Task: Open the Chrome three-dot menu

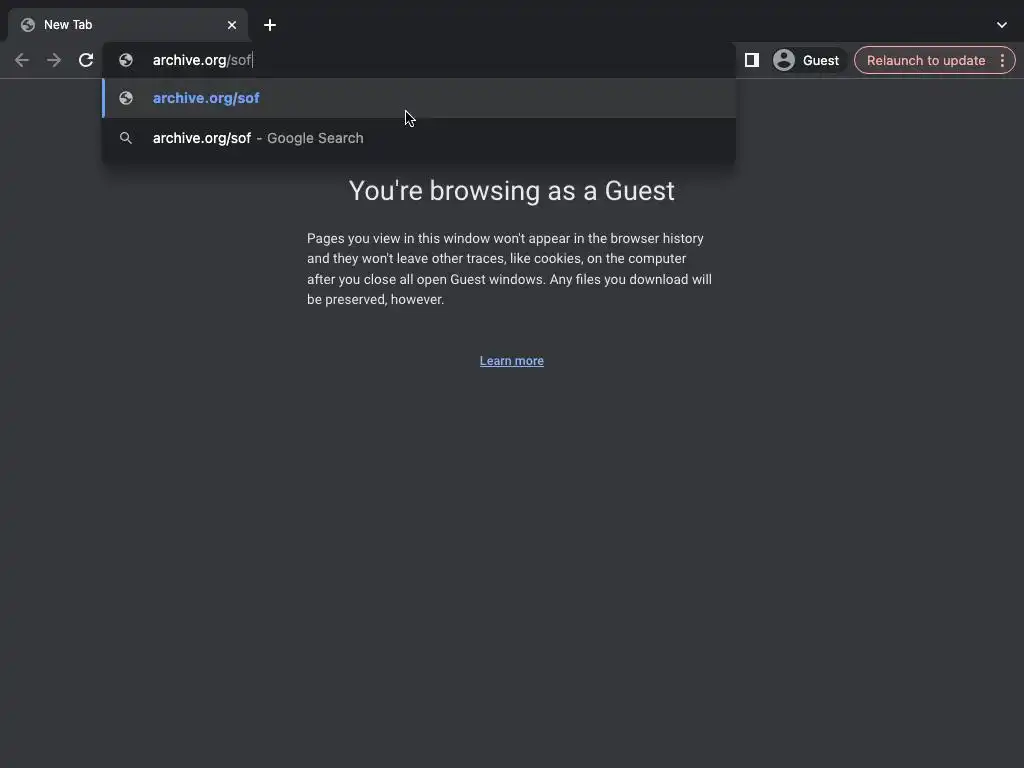Action: pyautogui.click(x=1002, y=60)
